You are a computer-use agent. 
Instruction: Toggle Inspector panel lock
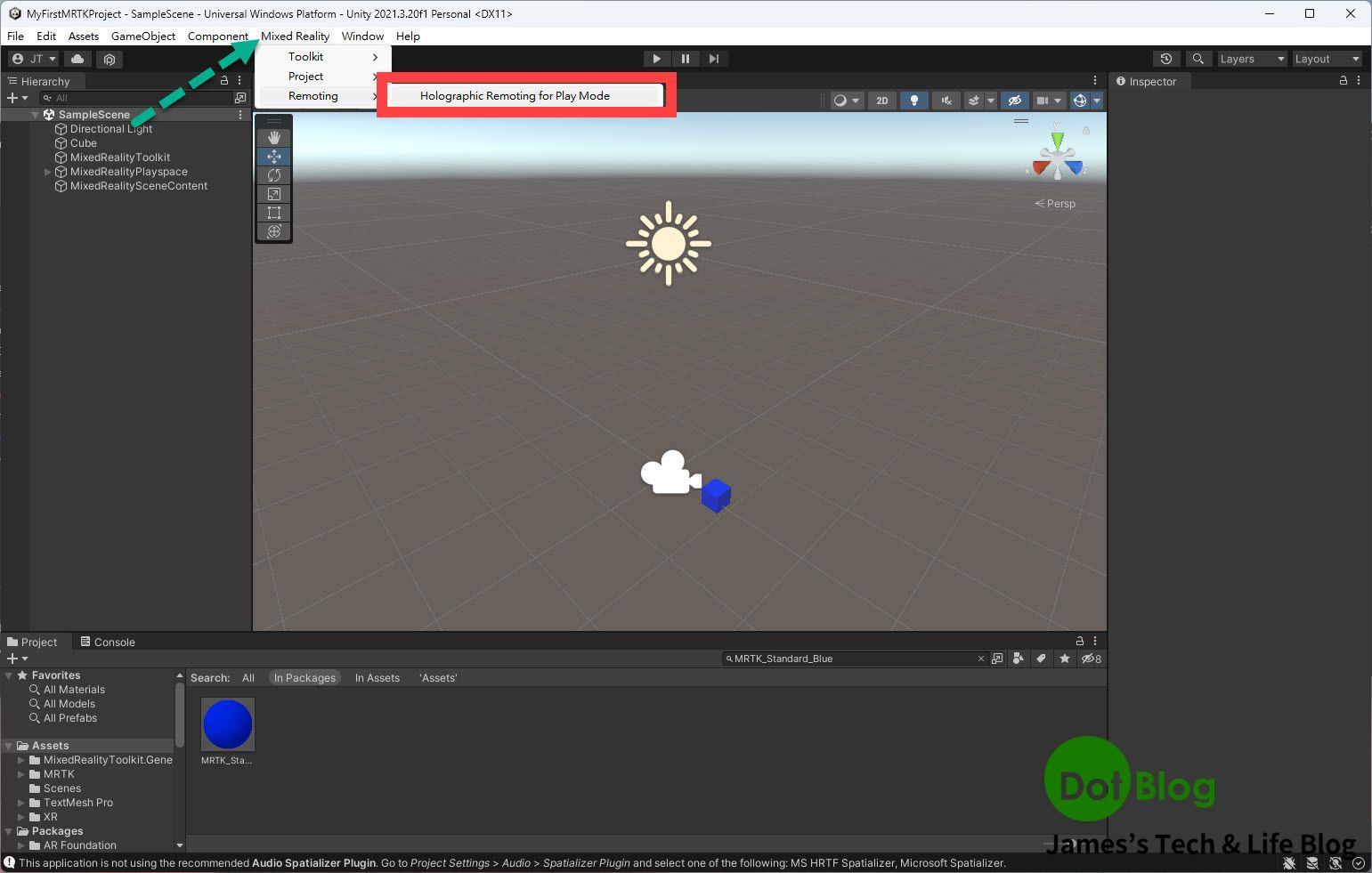click(x=1344, y=80)
